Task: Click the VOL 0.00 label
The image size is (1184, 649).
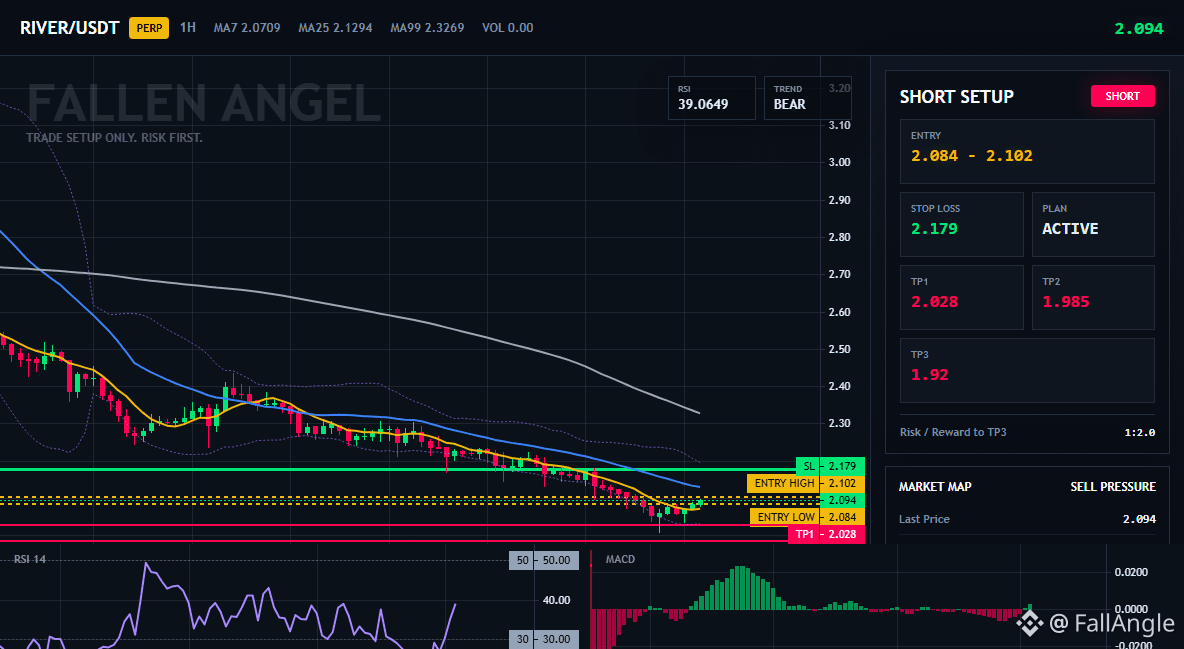Action: (x=507, y=28)
